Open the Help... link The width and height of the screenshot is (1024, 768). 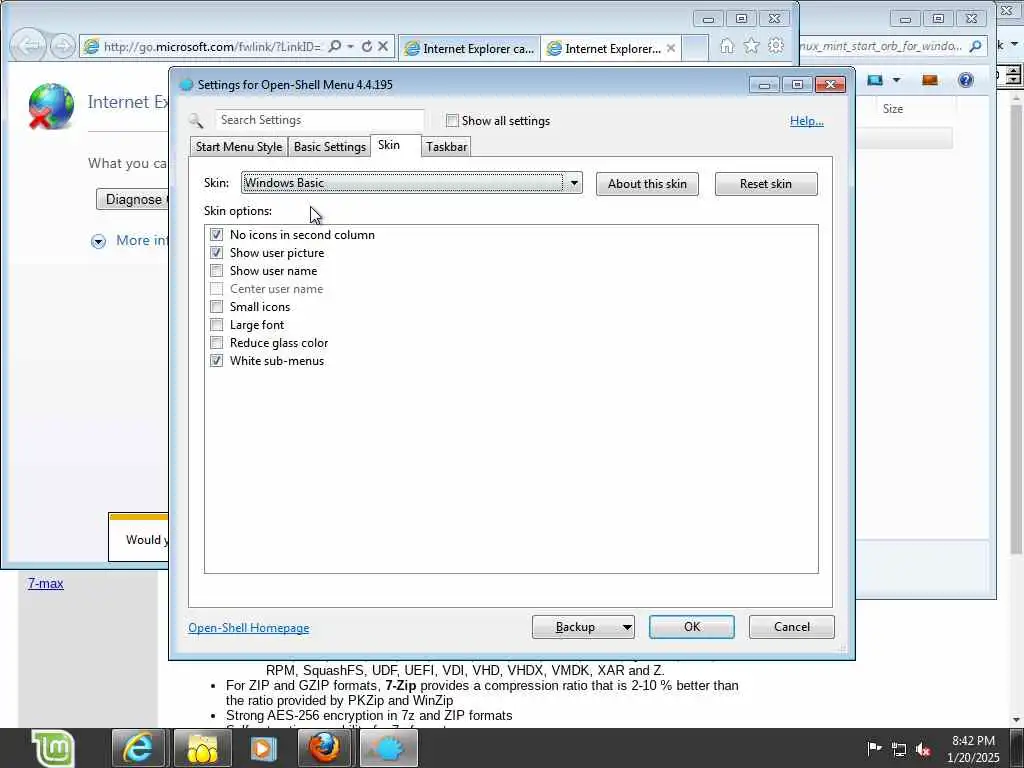807,121
